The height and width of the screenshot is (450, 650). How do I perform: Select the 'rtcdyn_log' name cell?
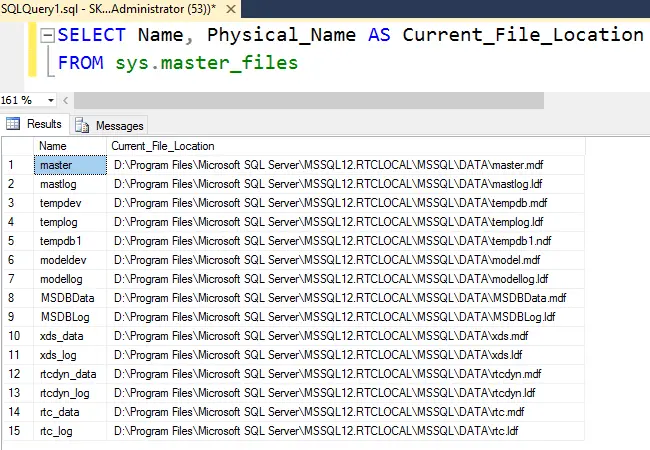click(x=70, y=393)
